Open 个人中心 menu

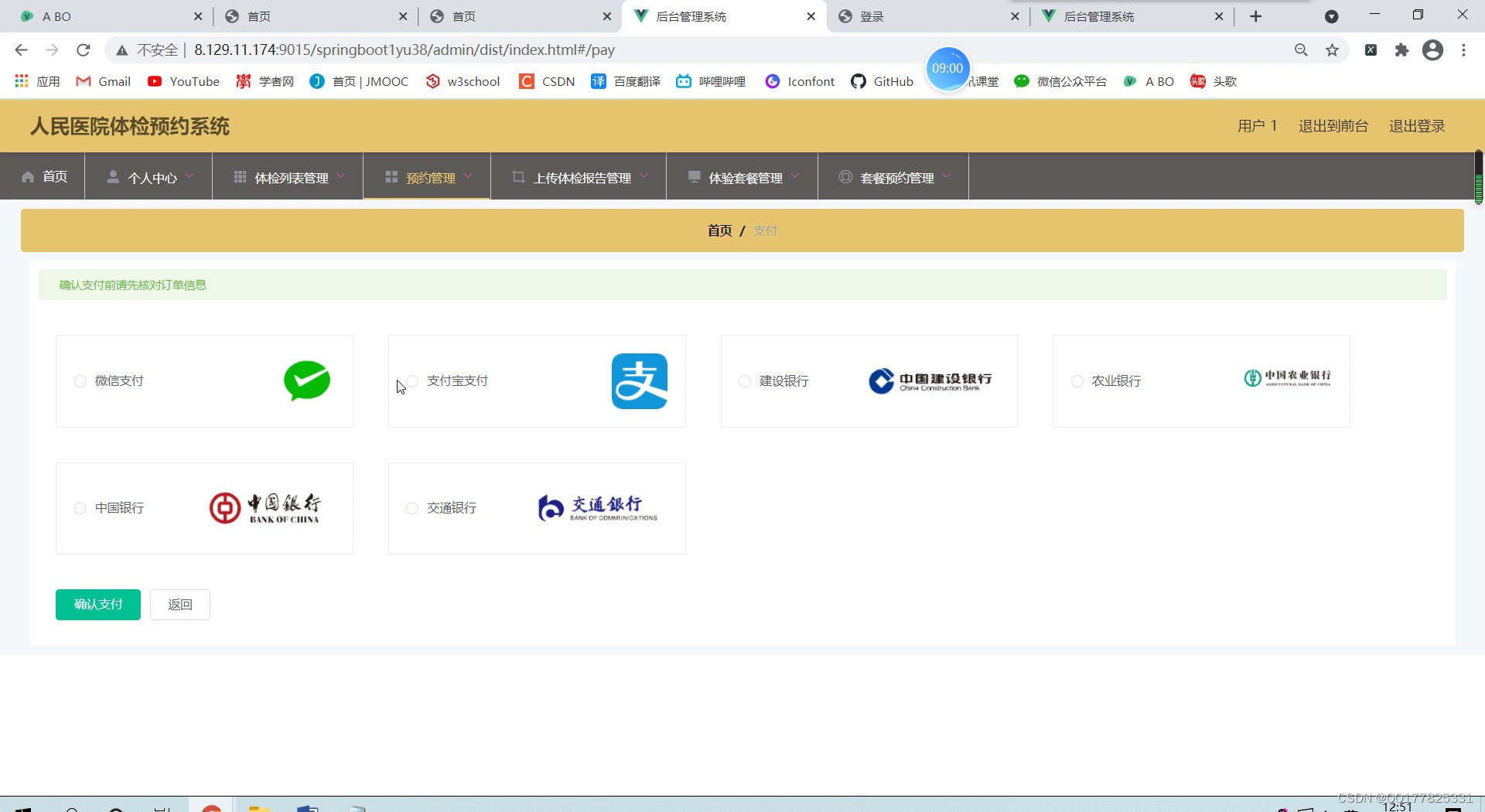(x=149, y=178)
